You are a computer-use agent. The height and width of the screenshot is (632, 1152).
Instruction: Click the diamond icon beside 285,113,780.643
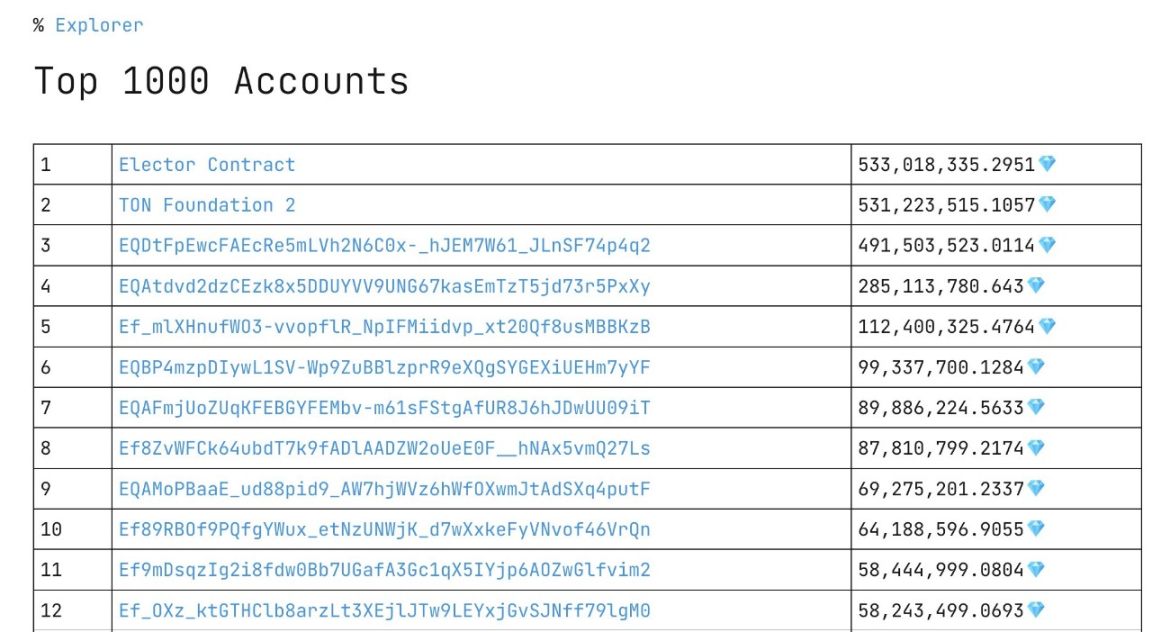[x=1036, y=286]
